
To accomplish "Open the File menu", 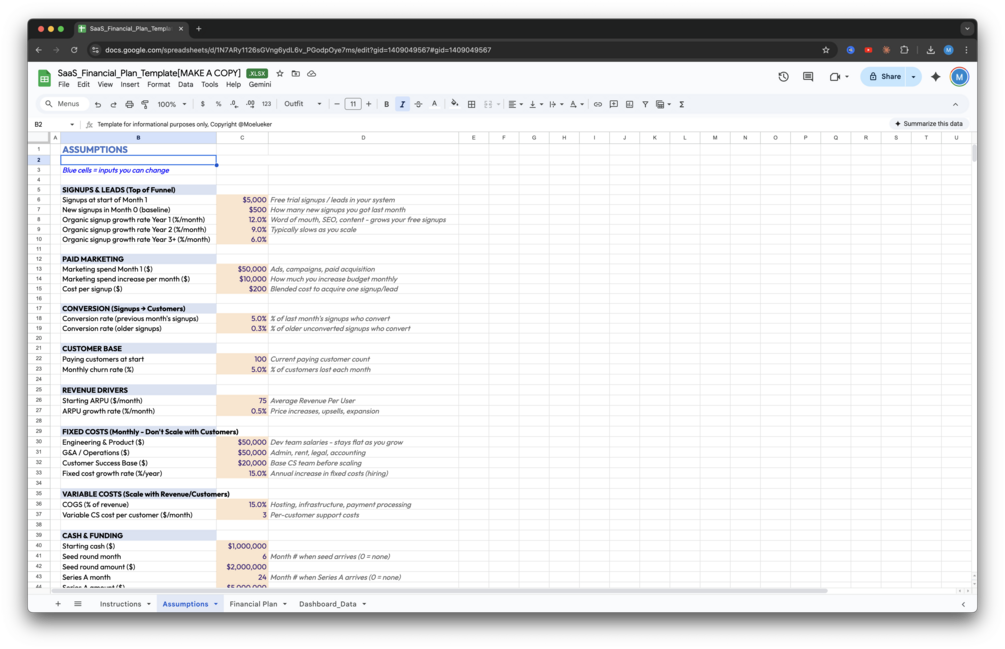I will click(63, 85).
